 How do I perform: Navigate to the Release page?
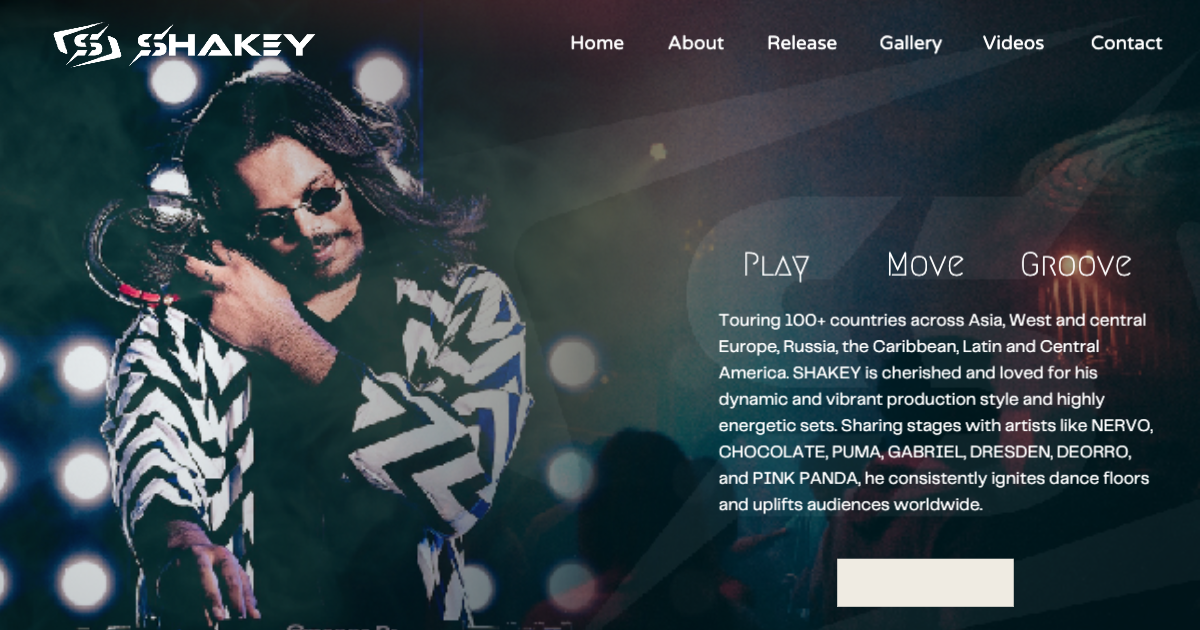(x=802, y=43)
